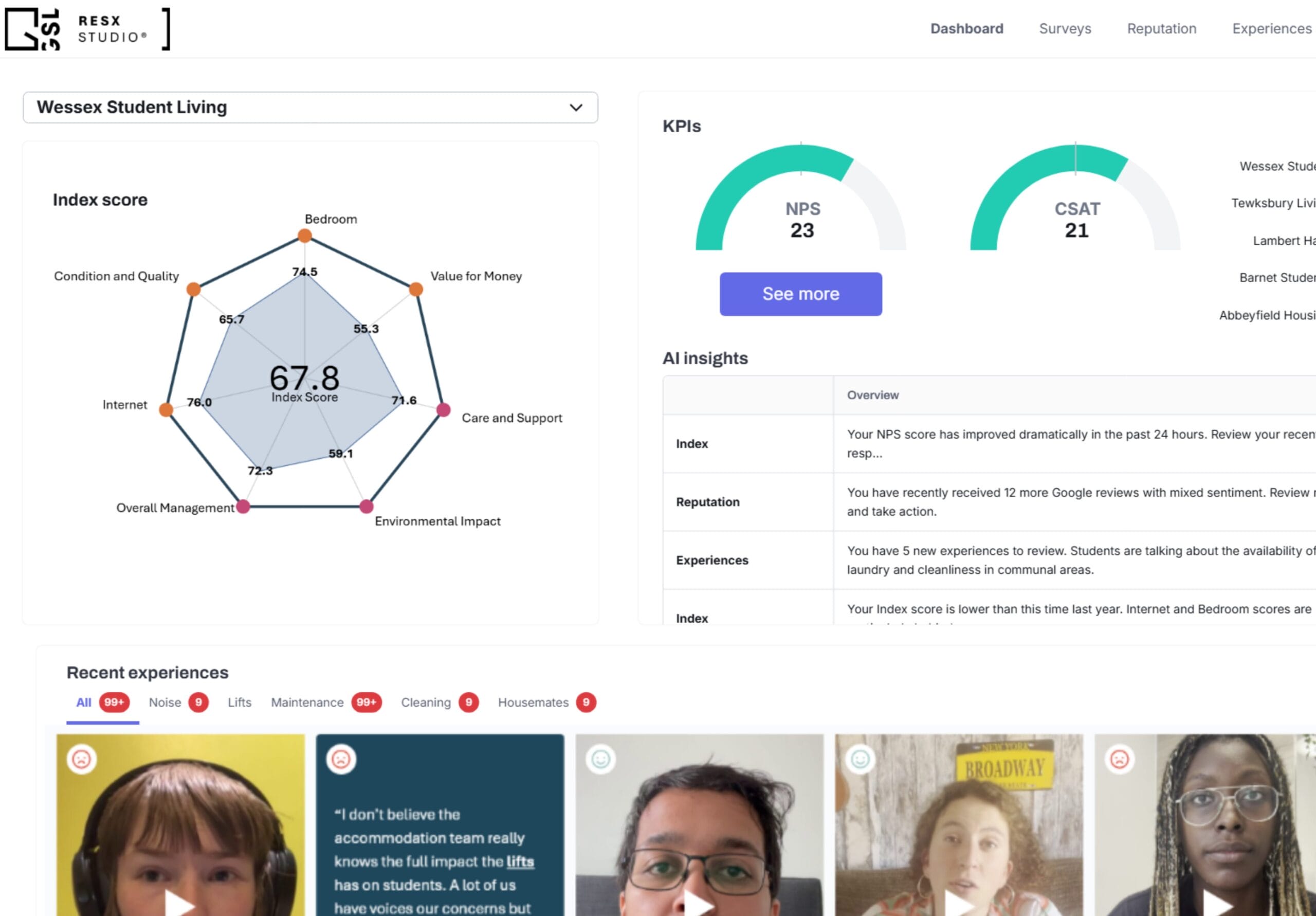The height and width of the screenshot is (916, 1316).
Task: Click the sad face icon on braids woman video
Action: point(1120,760)
